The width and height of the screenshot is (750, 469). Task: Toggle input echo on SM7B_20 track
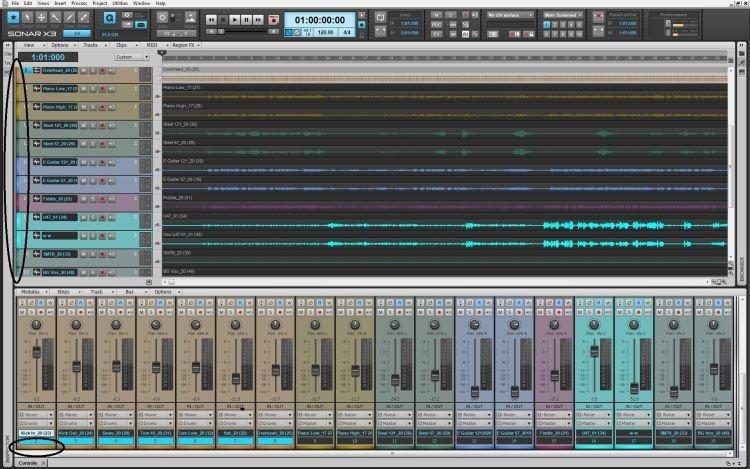[111, 254]
